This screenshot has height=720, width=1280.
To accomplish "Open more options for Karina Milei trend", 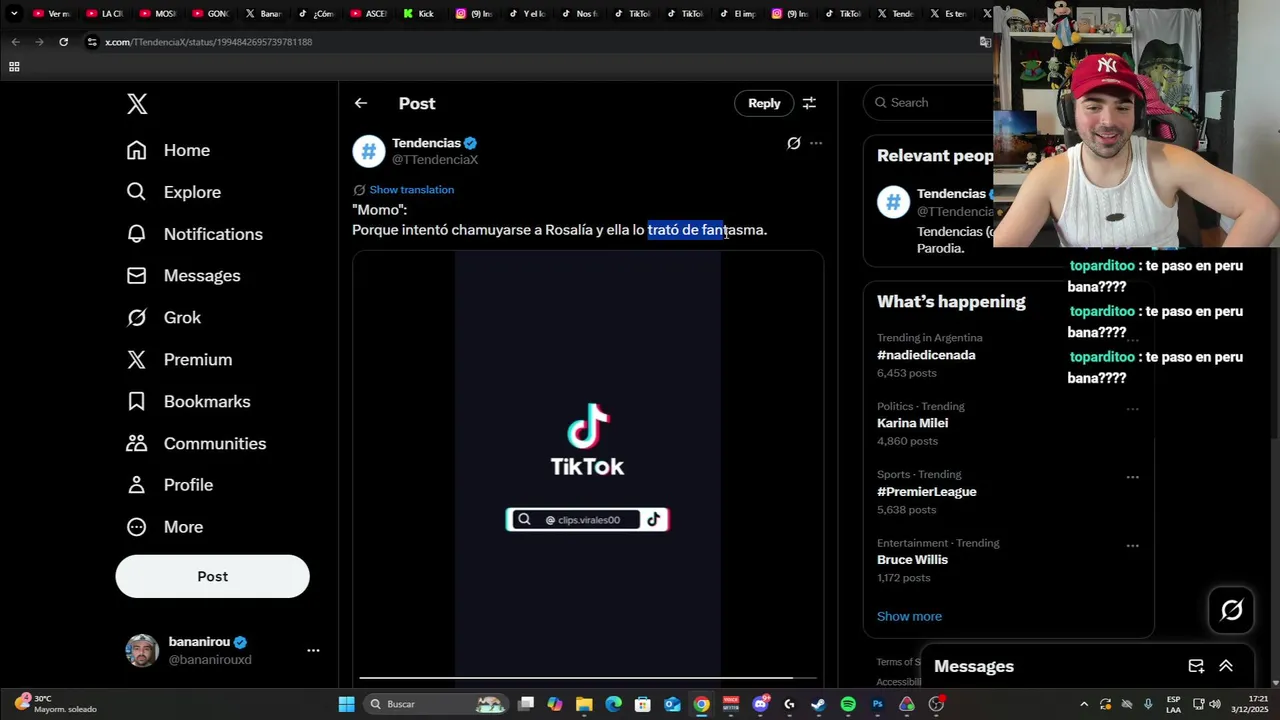I will [1132, 409].
